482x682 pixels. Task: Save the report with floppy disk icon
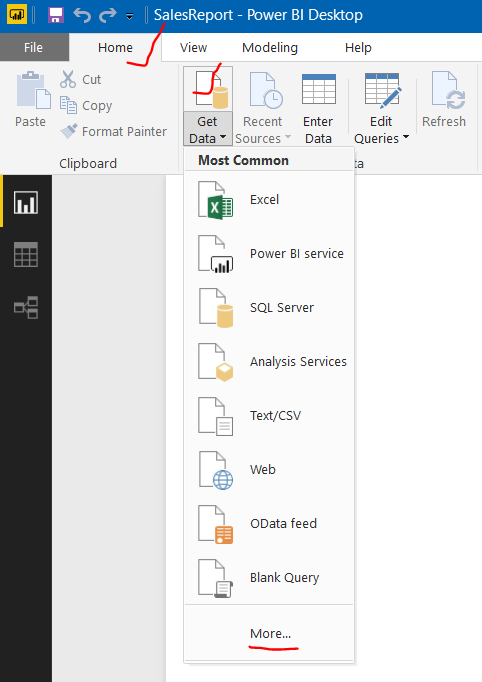(56, 15)
